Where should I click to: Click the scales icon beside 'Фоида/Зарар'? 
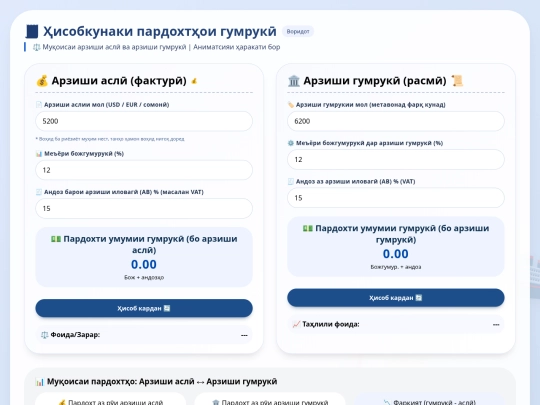click(x=44, y=335)
